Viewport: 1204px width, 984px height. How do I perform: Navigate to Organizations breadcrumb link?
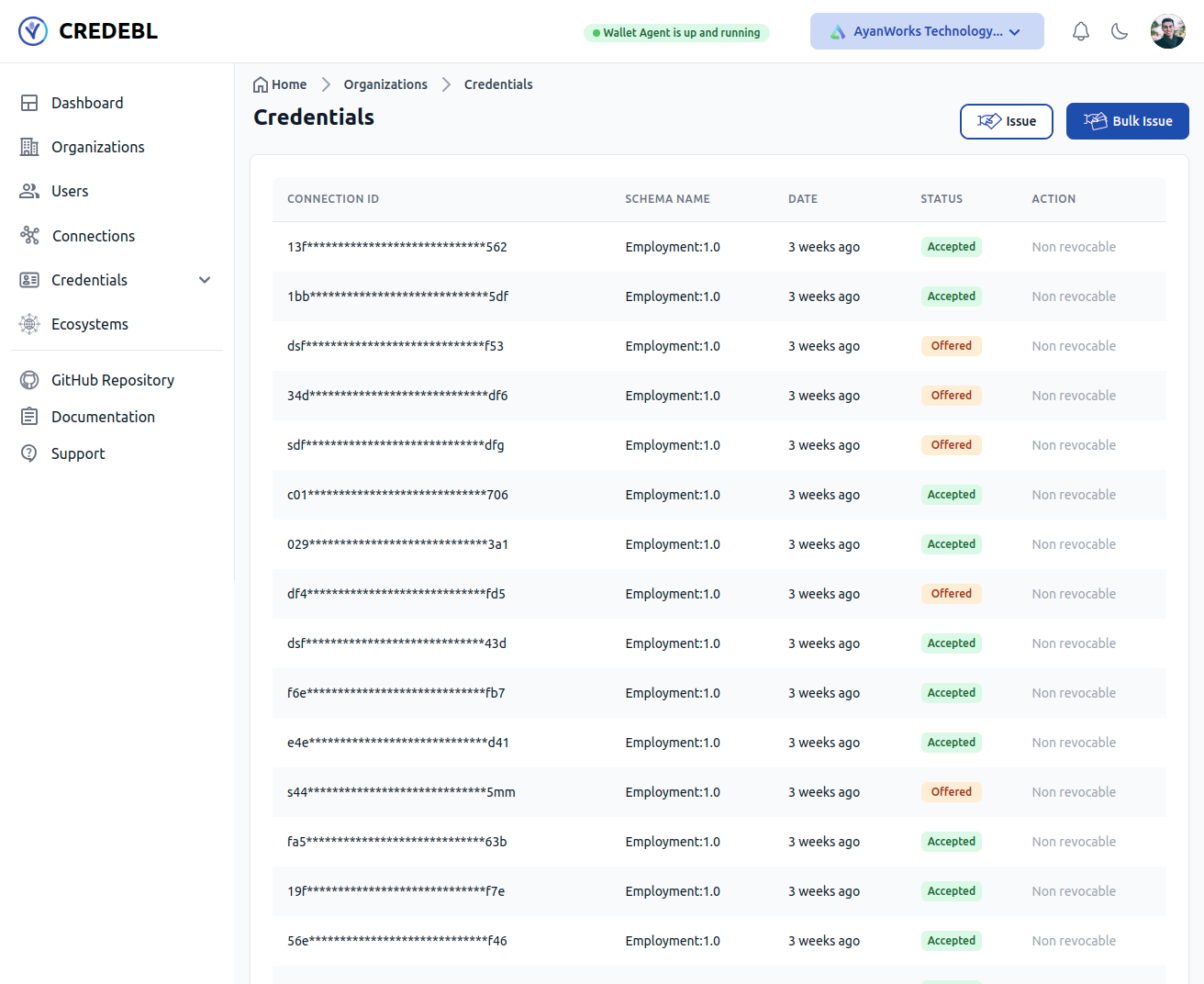tap(385, 84)
